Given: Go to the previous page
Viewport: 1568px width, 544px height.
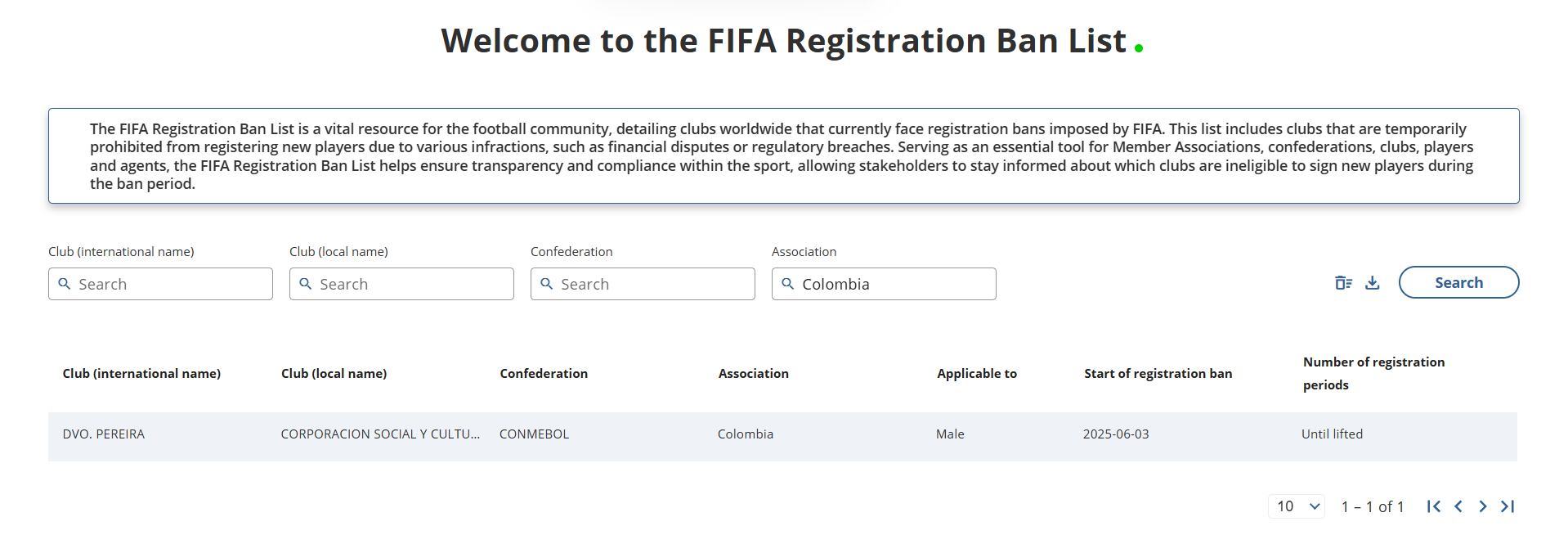Looking at the screenshot, I should (1458, 507).
